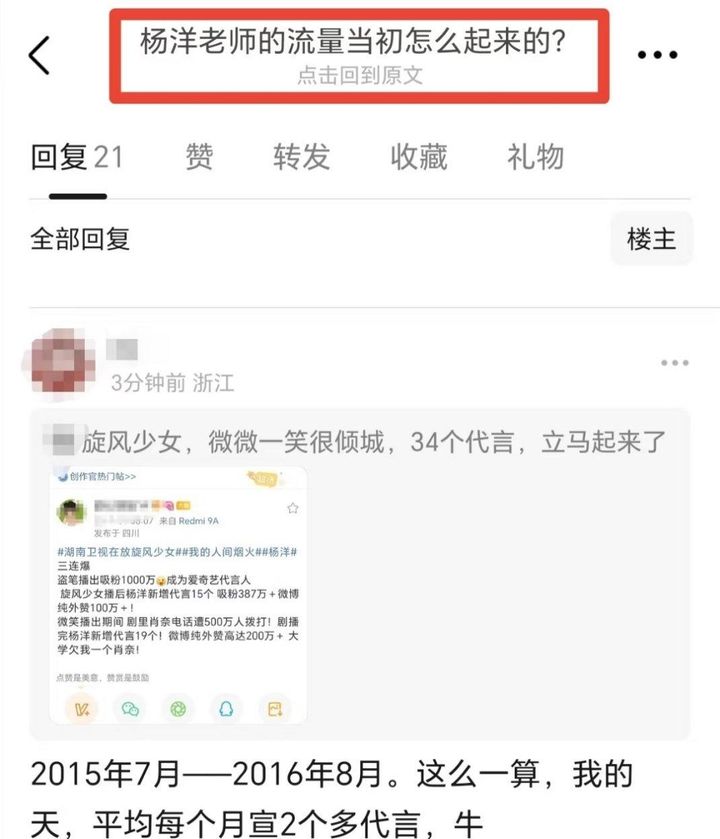
Task: Tap 点击回到原文 to return to original post
Action: pyautogui.click(x=360, y=75)
